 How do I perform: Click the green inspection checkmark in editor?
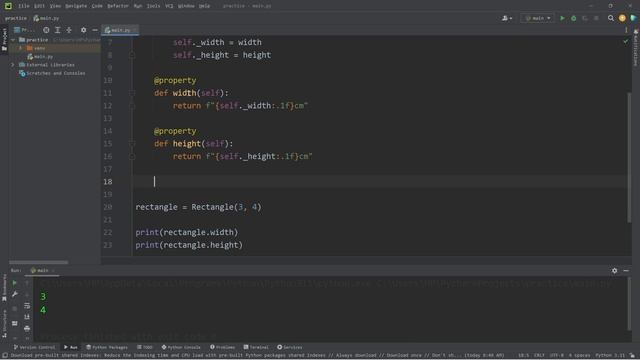click(x=626, y=41)
